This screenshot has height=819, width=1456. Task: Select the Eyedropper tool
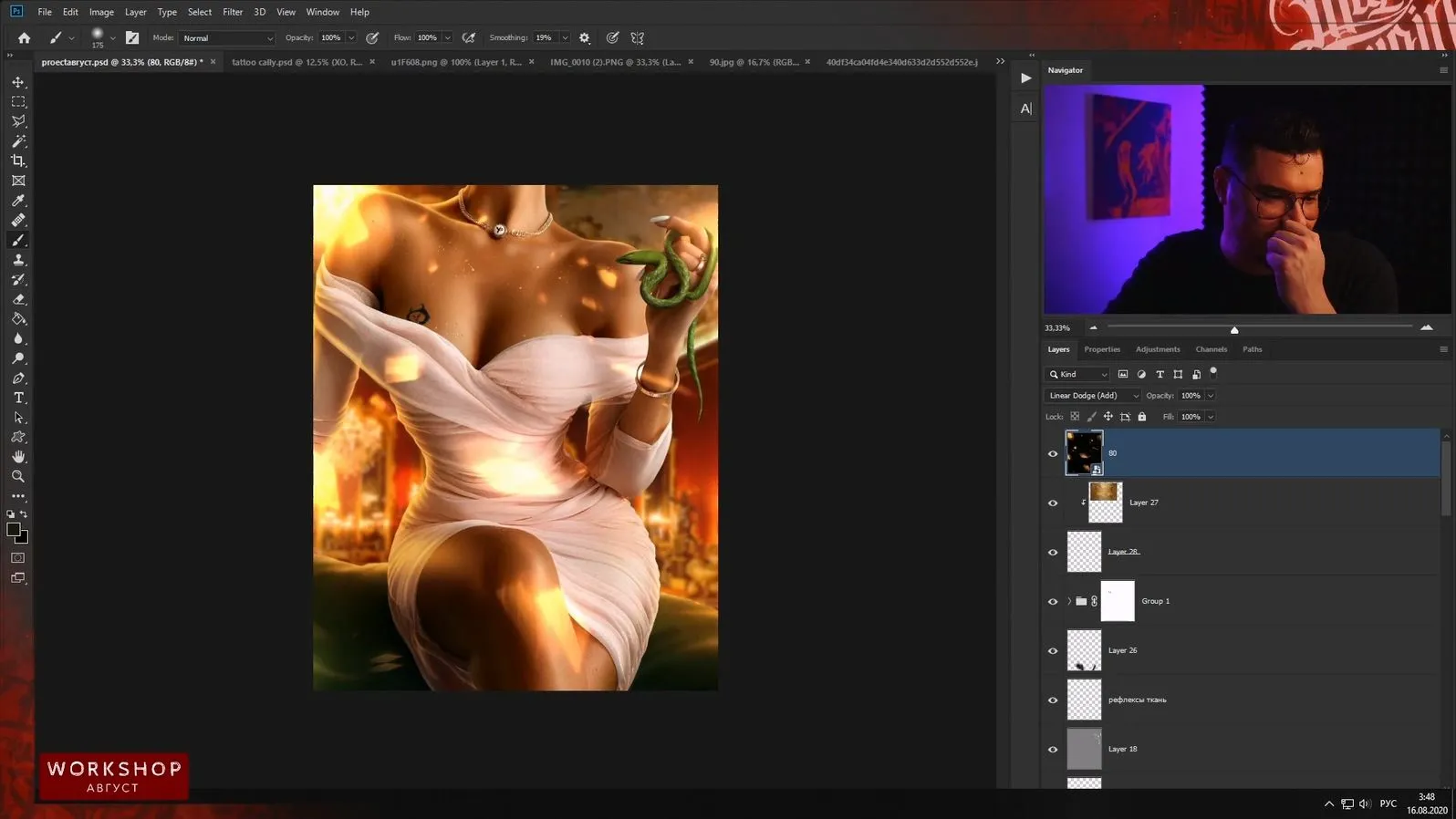18,201
